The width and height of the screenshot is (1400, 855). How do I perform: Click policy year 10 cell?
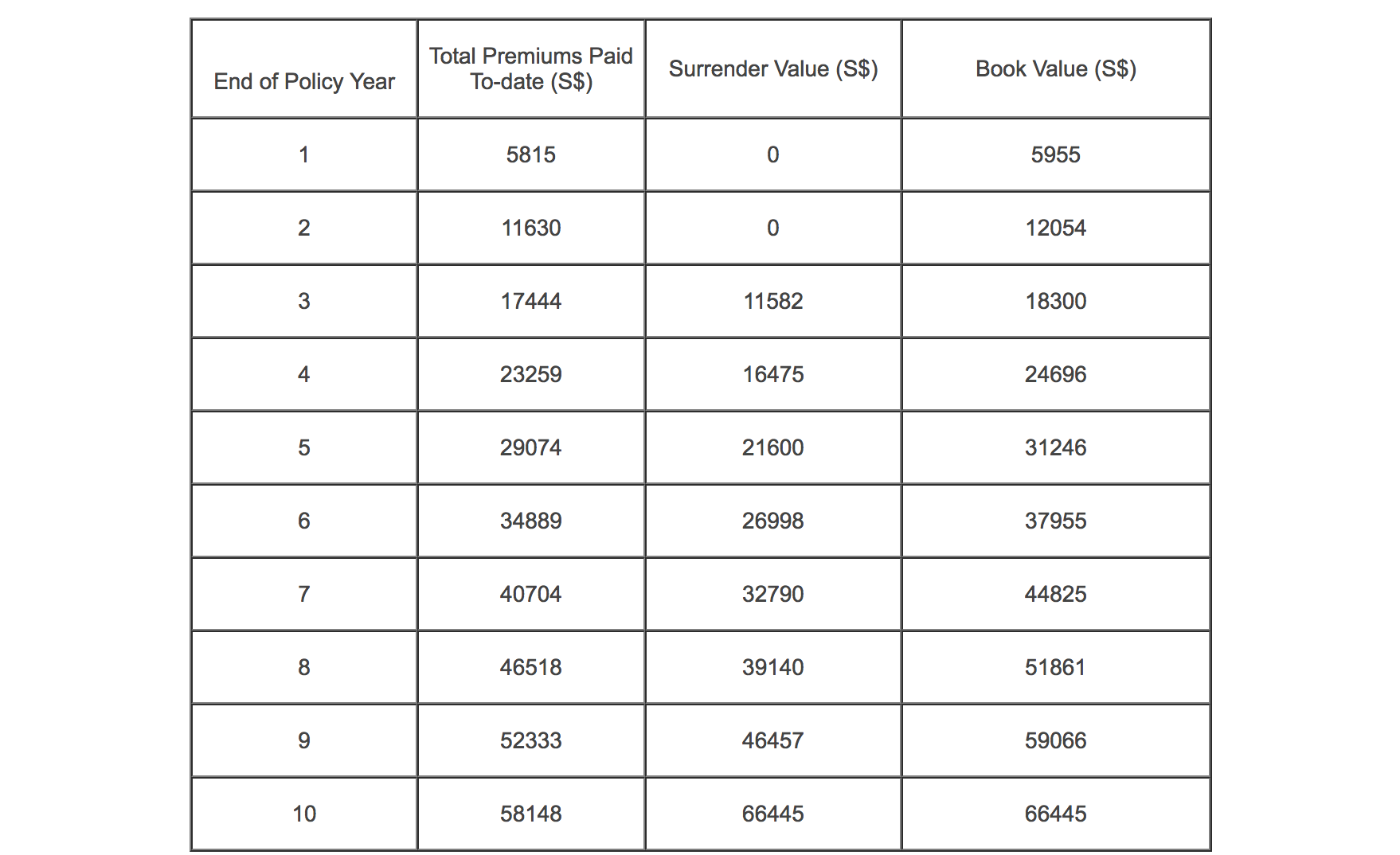(x=304, y=814)
